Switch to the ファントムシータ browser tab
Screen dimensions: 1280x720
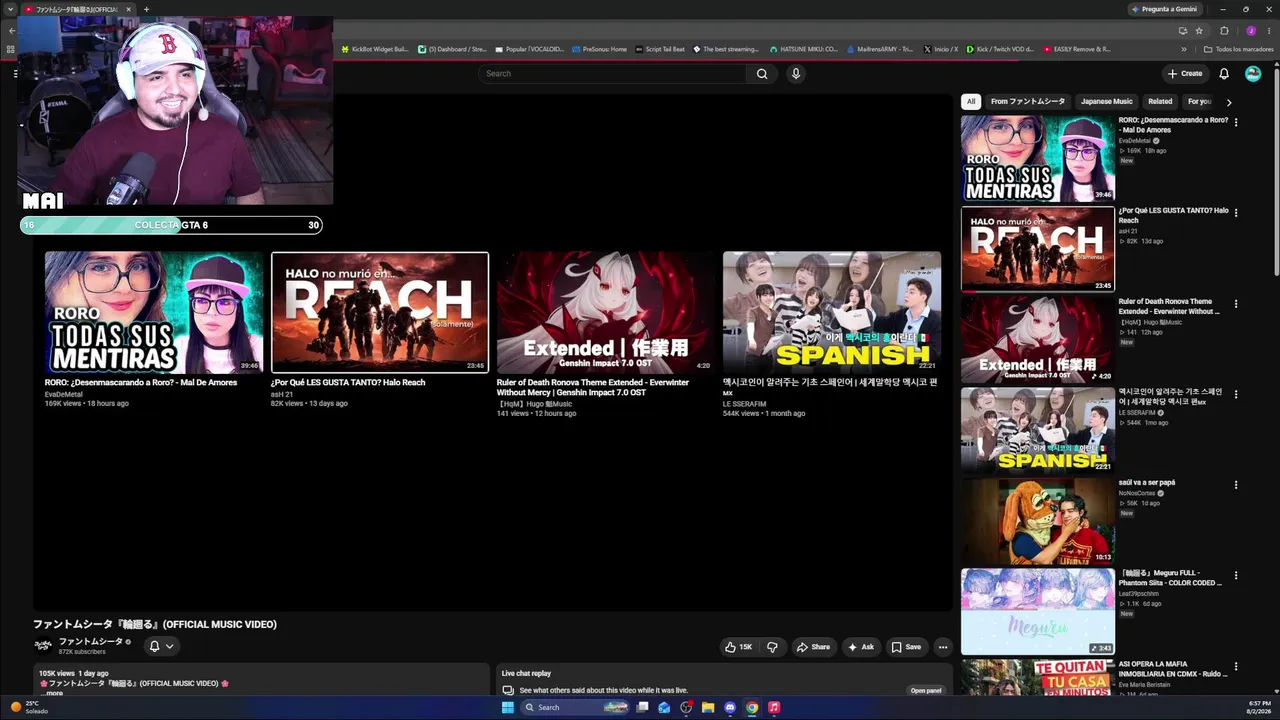pos(79,9)
